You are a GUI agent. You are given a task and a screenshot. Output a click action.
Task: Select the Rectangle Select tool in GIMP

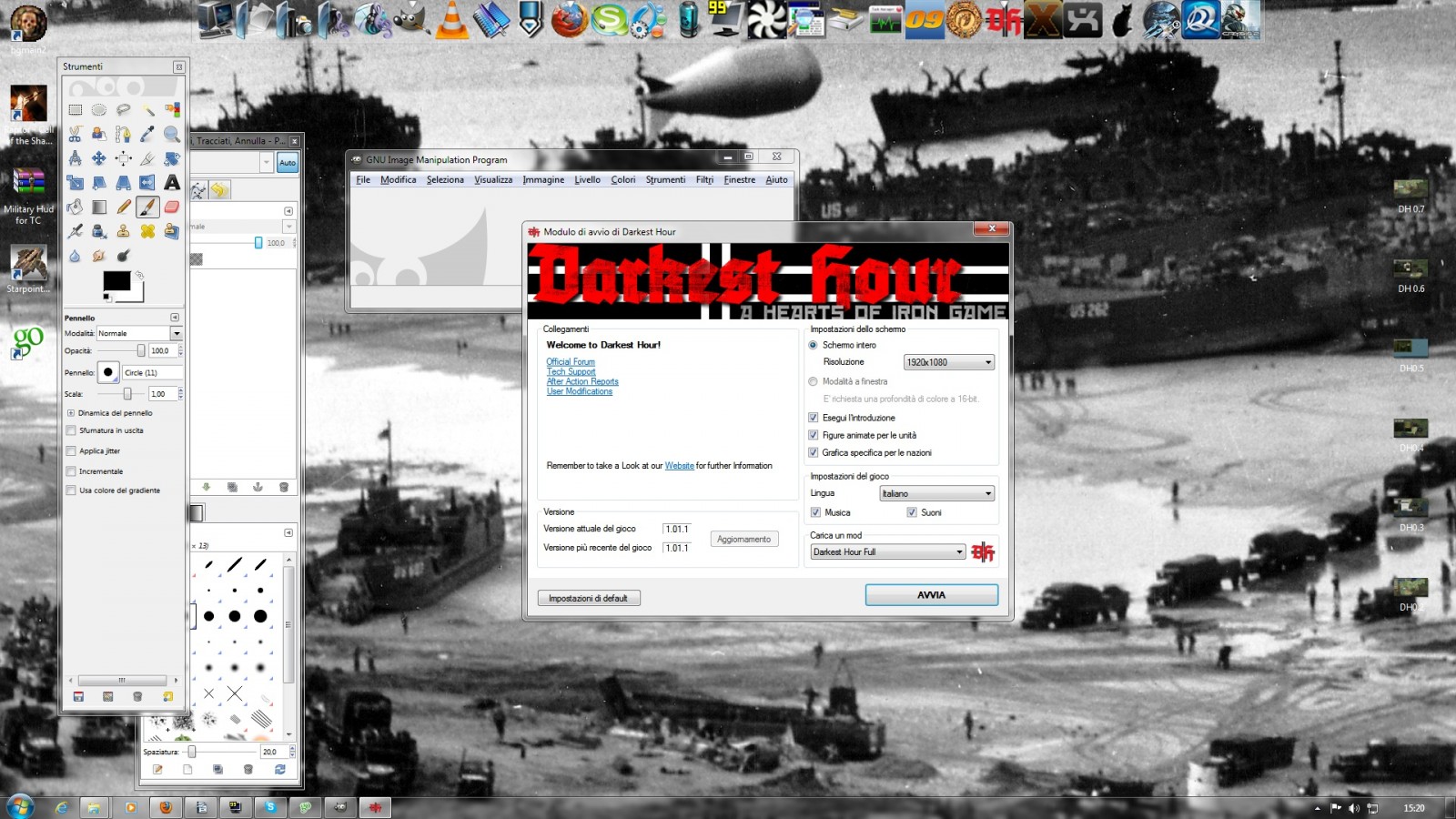(x=76, y=110)
